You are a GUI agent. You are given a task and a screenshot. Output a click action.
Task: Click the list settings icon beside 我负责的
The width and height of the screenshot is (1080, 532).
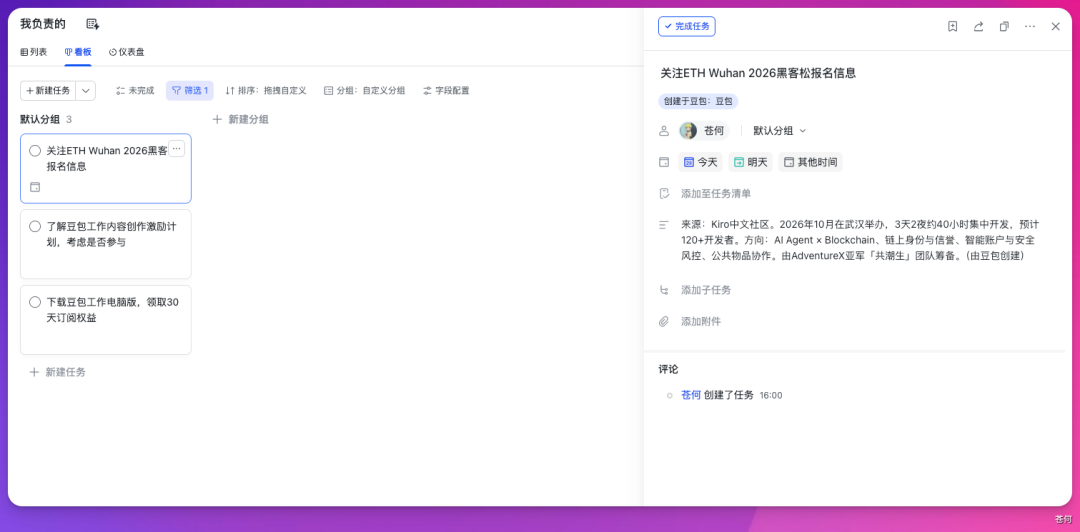coord(92,24)
